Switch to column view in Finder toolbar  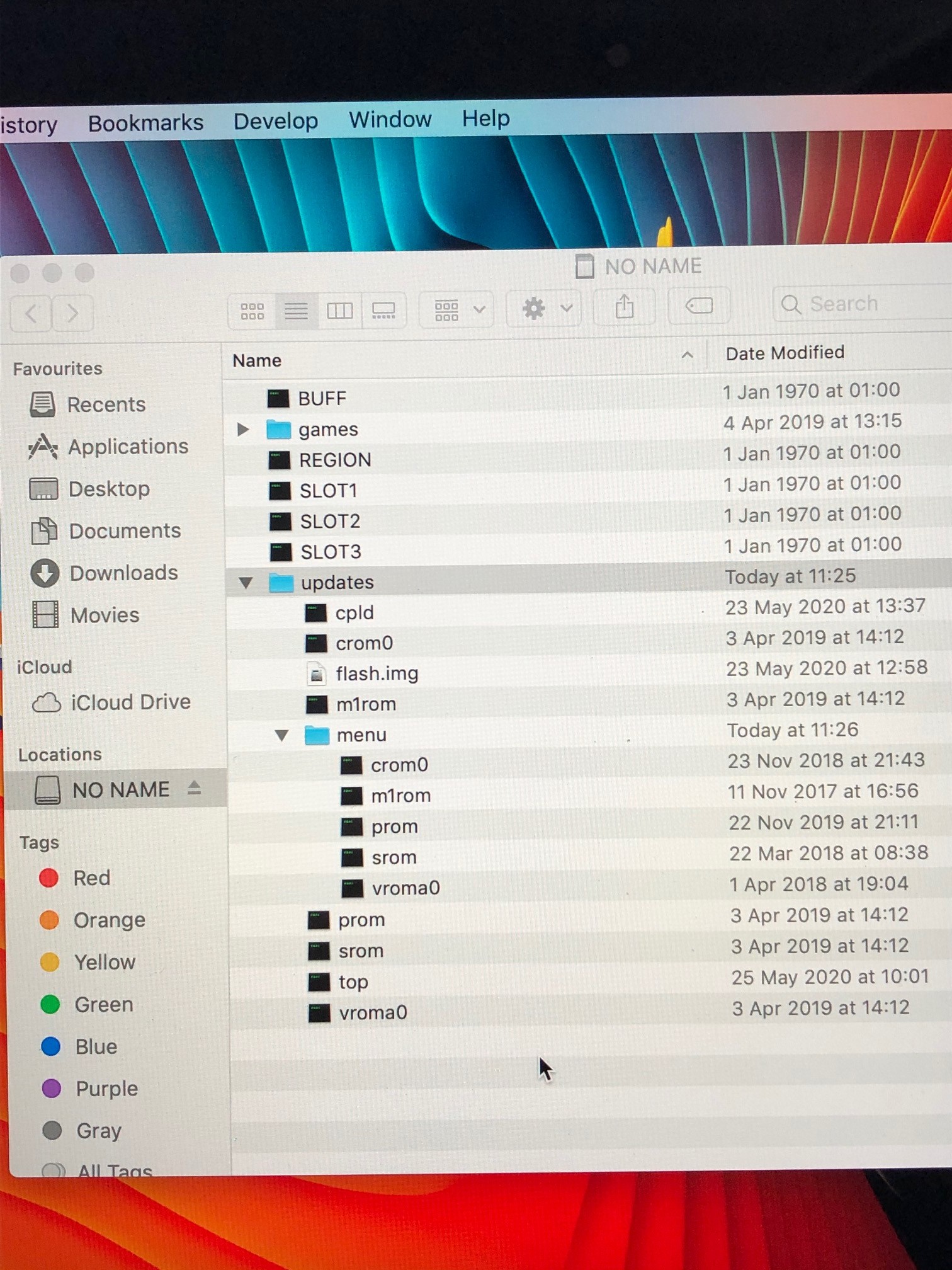click(x=339, y=310)
